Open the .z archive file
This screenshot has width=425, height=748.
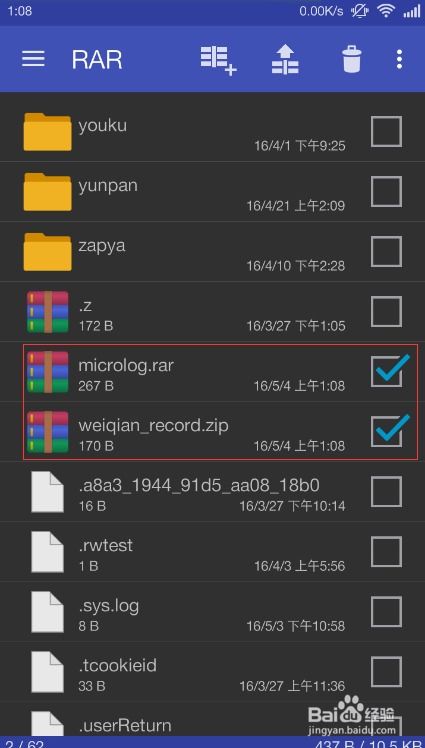(x=212, y=312)
